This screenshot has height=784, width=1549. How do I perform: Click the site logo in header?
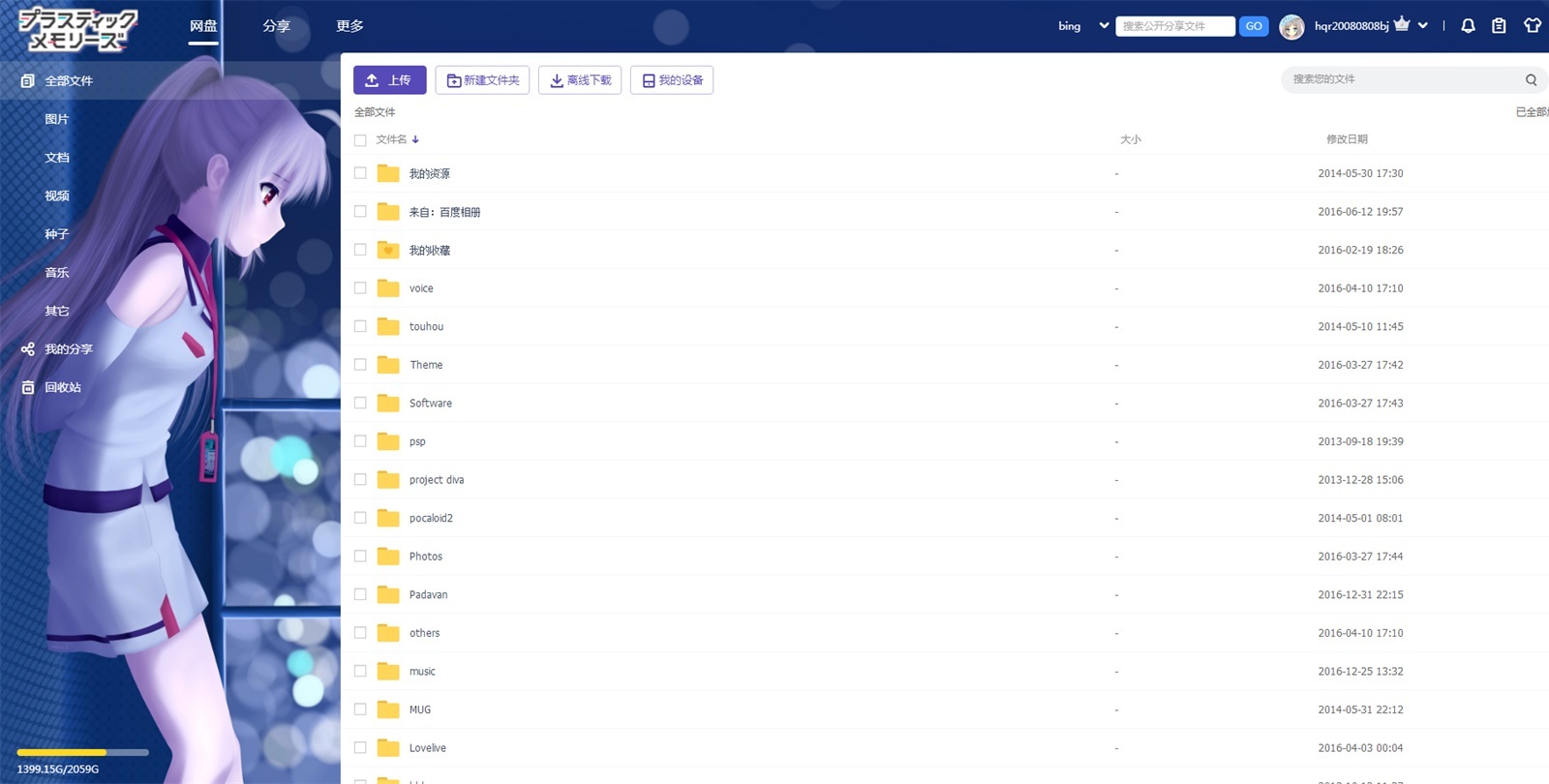[78, 28]
